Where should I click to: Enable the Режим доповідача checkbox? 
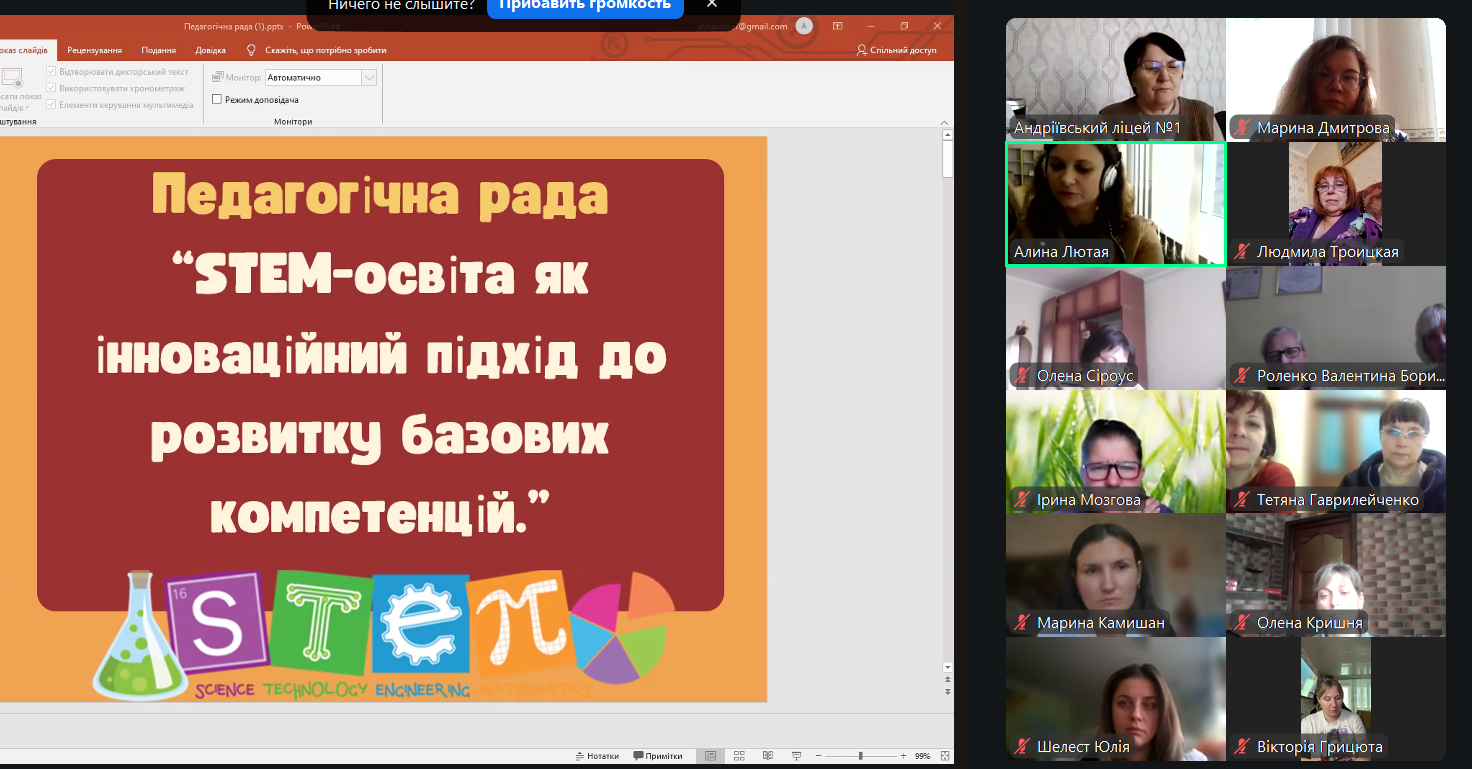(217, 100)
